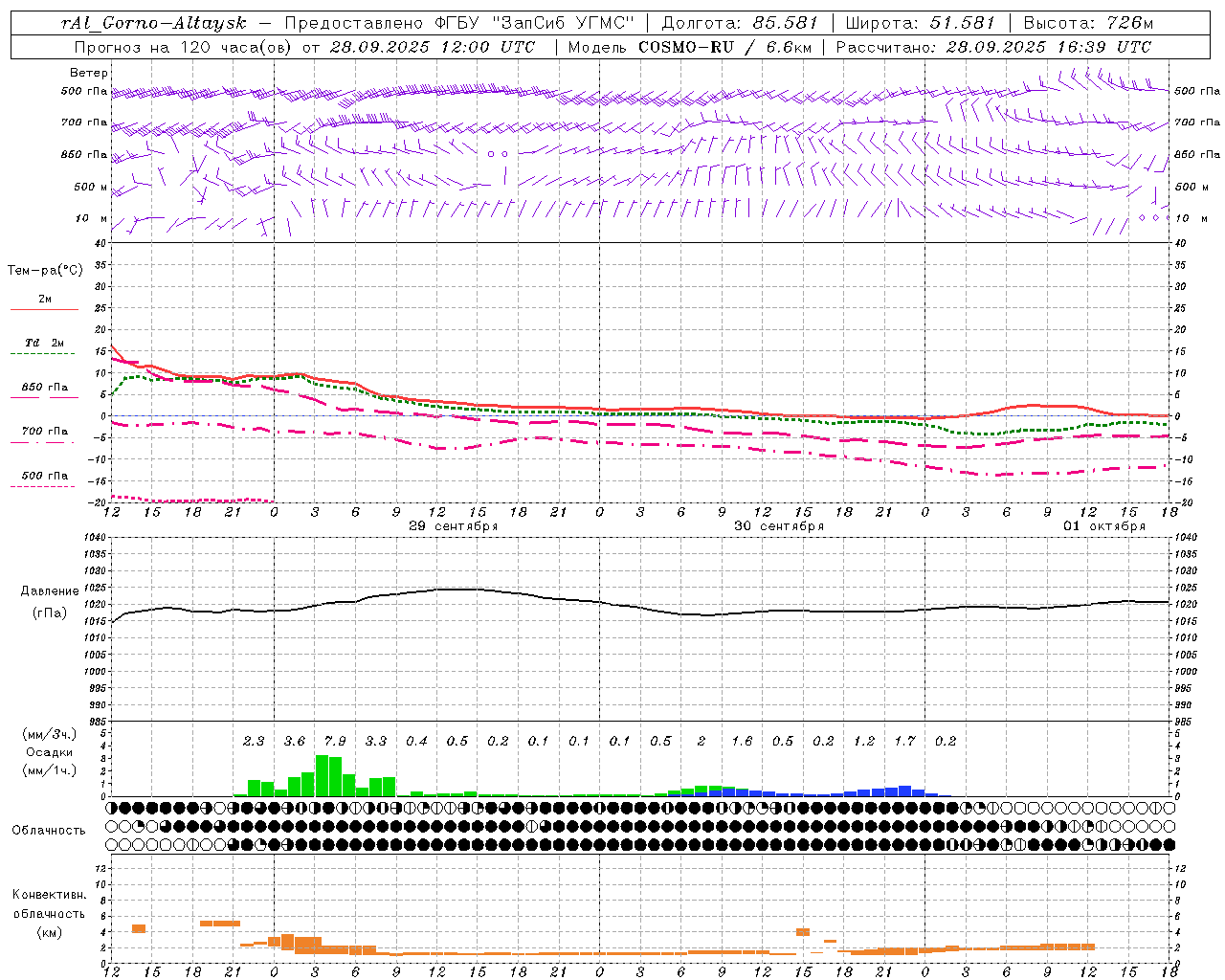Click the мм/1ч. precipitation unit label
The width and height of the screenshot is (1225, 980).
(49, 770)
